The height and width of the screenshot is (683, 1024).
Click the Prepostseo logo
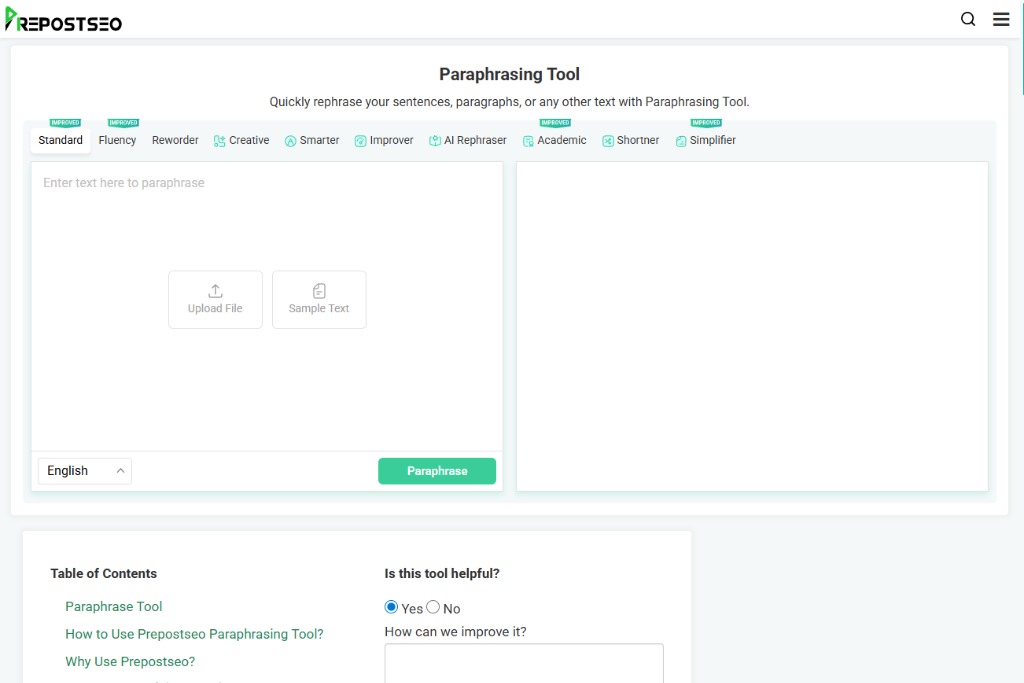pos(63,21)
